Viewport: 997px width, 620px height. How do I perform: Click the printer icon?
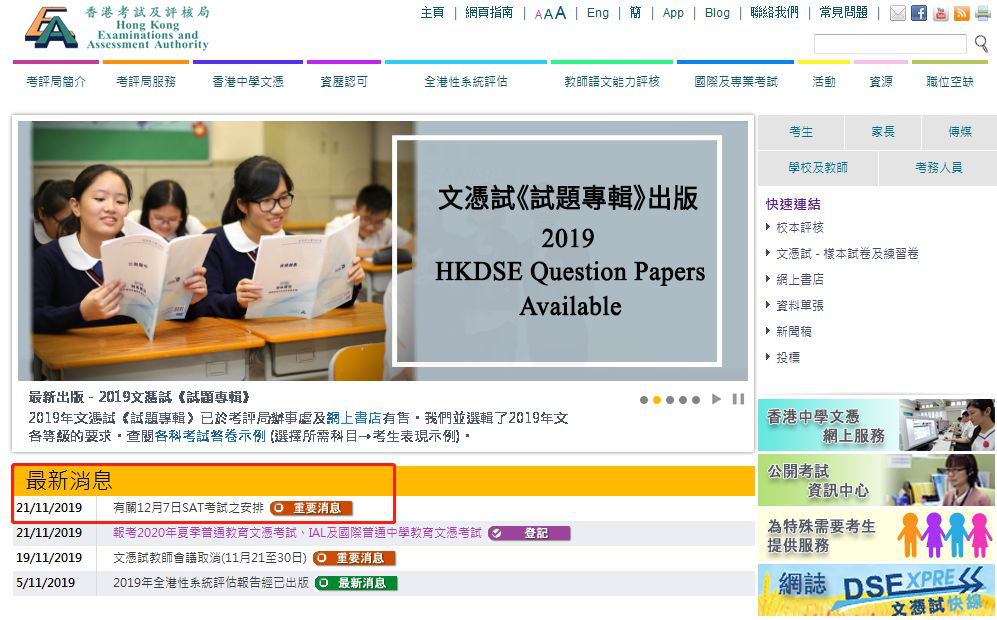pos(983,13)
